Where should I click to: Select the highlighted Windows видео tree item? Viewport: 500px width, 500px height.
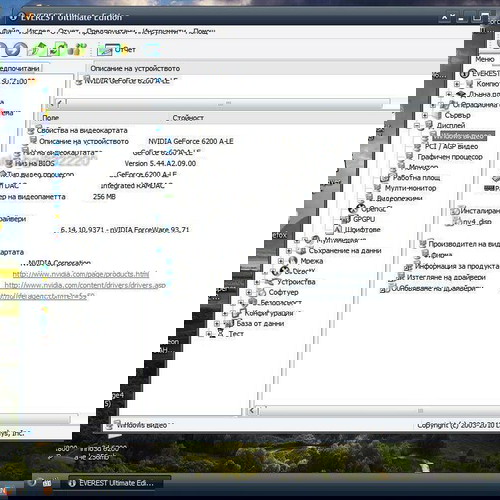pyautogui.click(x=463, y=136)
